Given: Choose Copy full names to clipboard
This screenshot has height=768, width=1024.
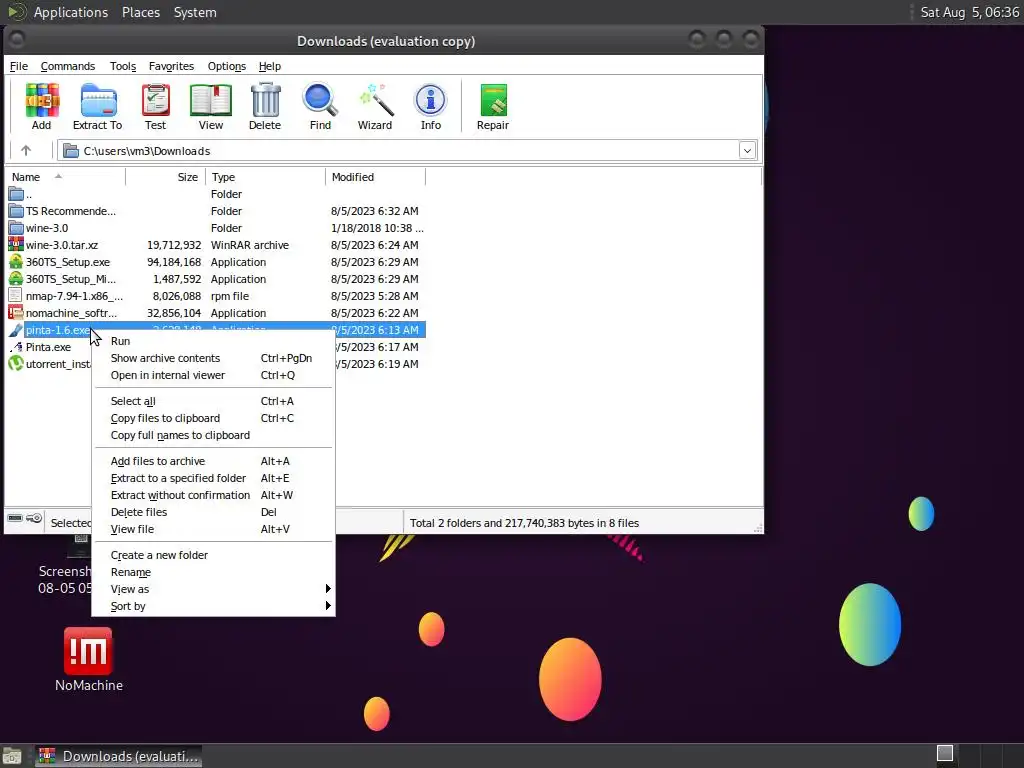Looking at the screenshot, I should point(214,435).
